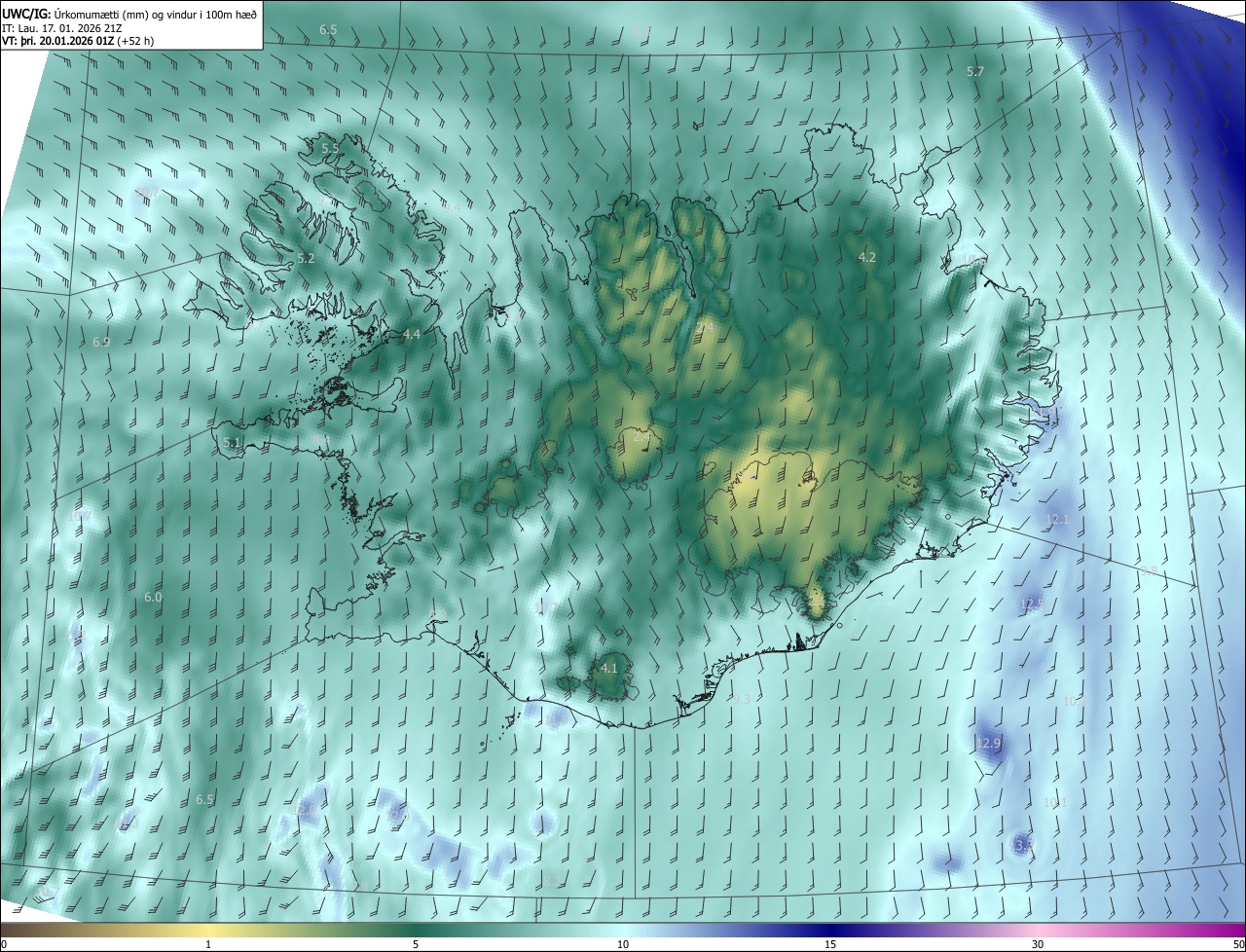Click the 12.9 precipitable water value label
The width and height of the screenshot is (1246, 952).
pos(988,743)
